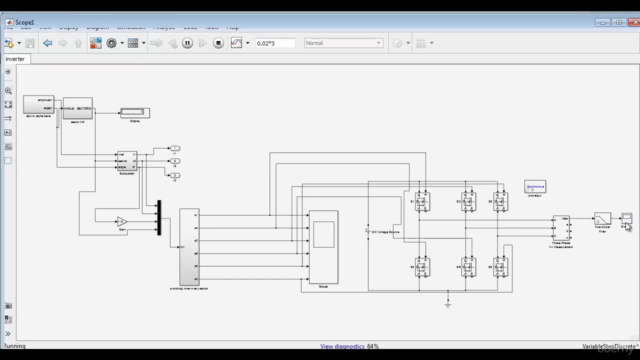
Task: Expand the Model Explorer dropdown arrow
Action: pyautogui.click(x=143, y=43)
